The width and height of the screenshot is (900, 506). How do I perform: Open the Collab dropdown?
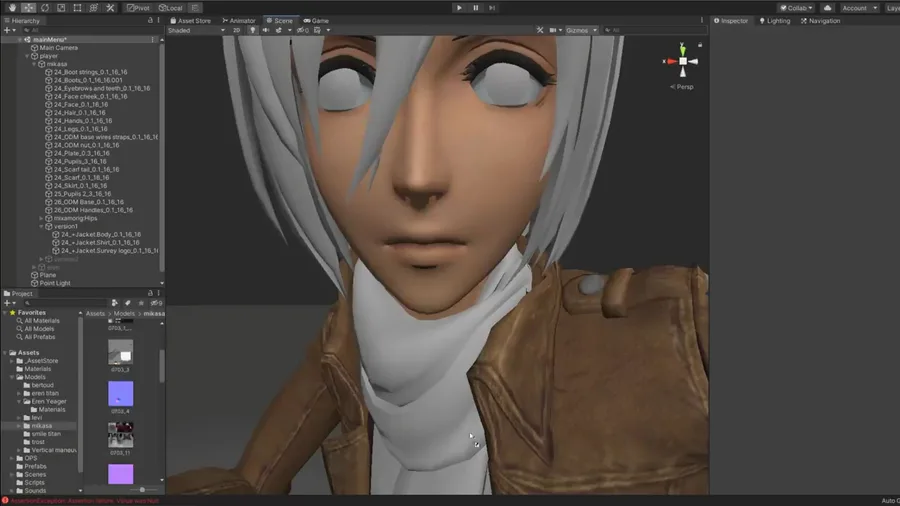click(x=796, y=8)
